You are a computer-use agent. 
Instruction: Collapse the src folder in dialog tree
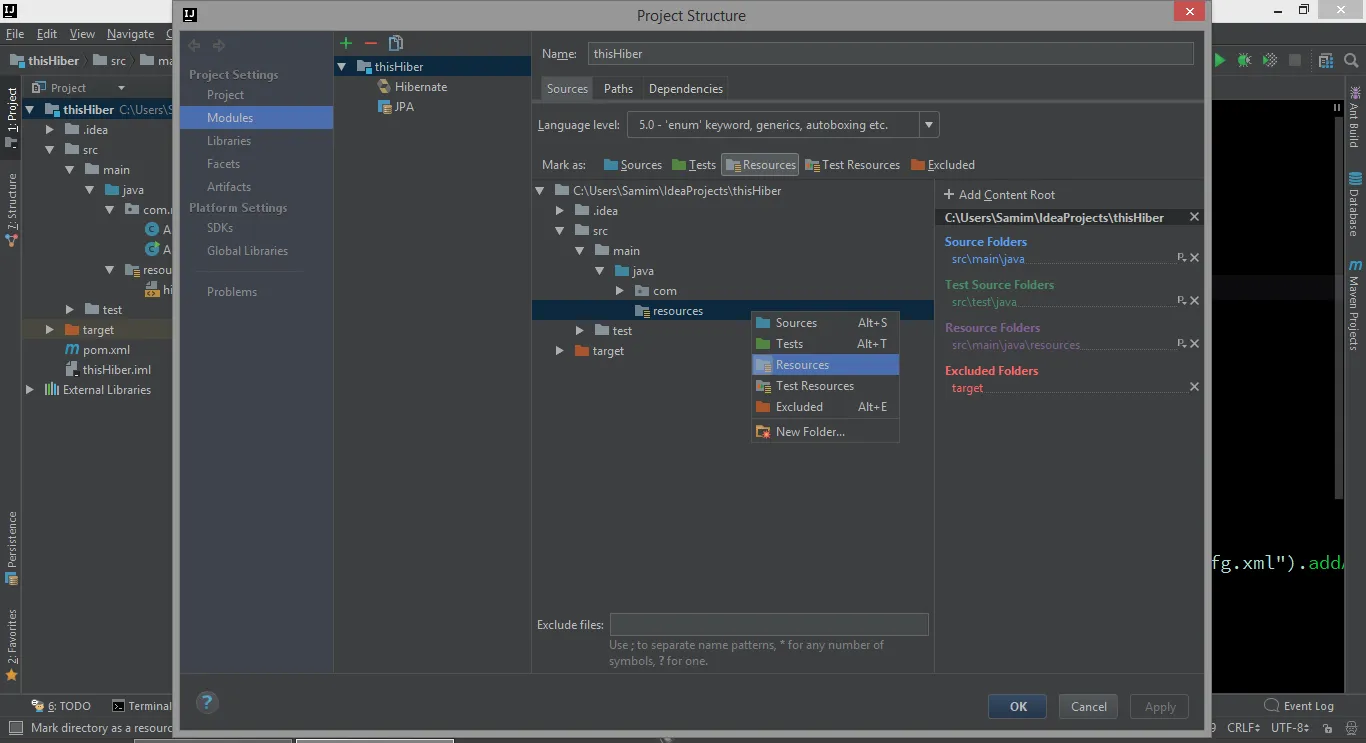coord(560,231)
